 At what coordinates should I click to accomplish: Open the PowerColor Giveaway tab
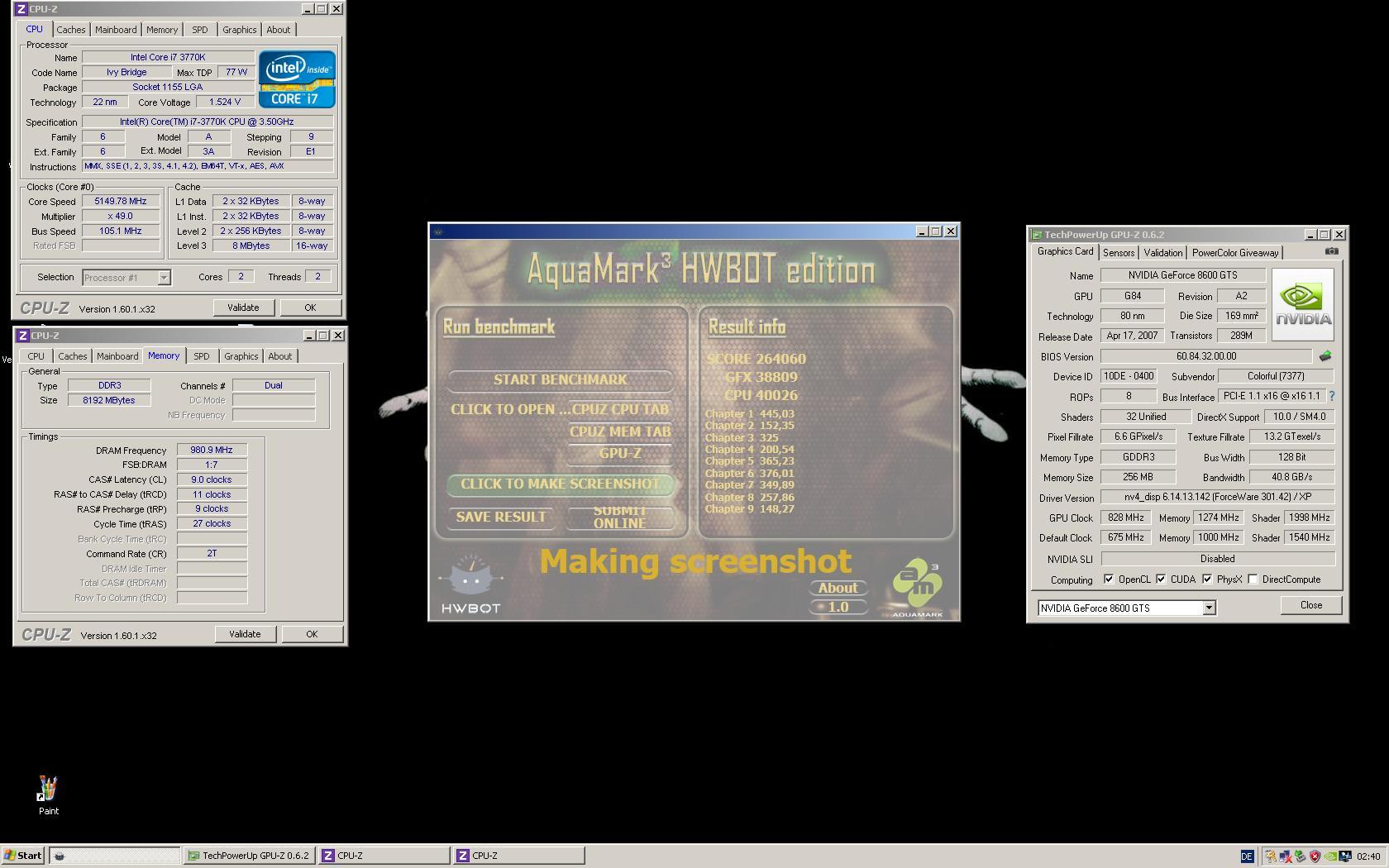tap(1235, 253)
